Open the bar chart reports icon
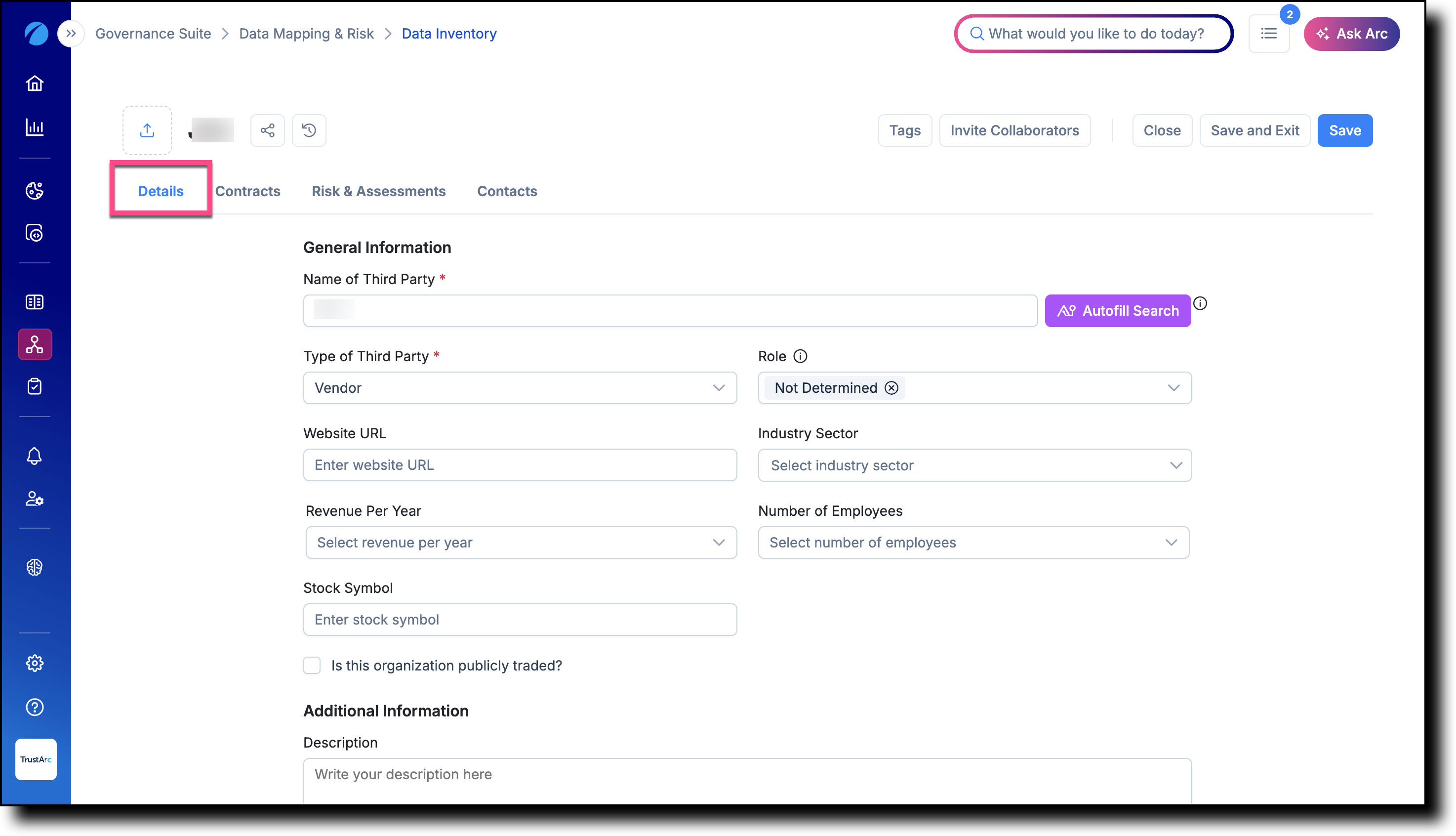This screenshot has width=1456, height=836. (x=35, y=127)
